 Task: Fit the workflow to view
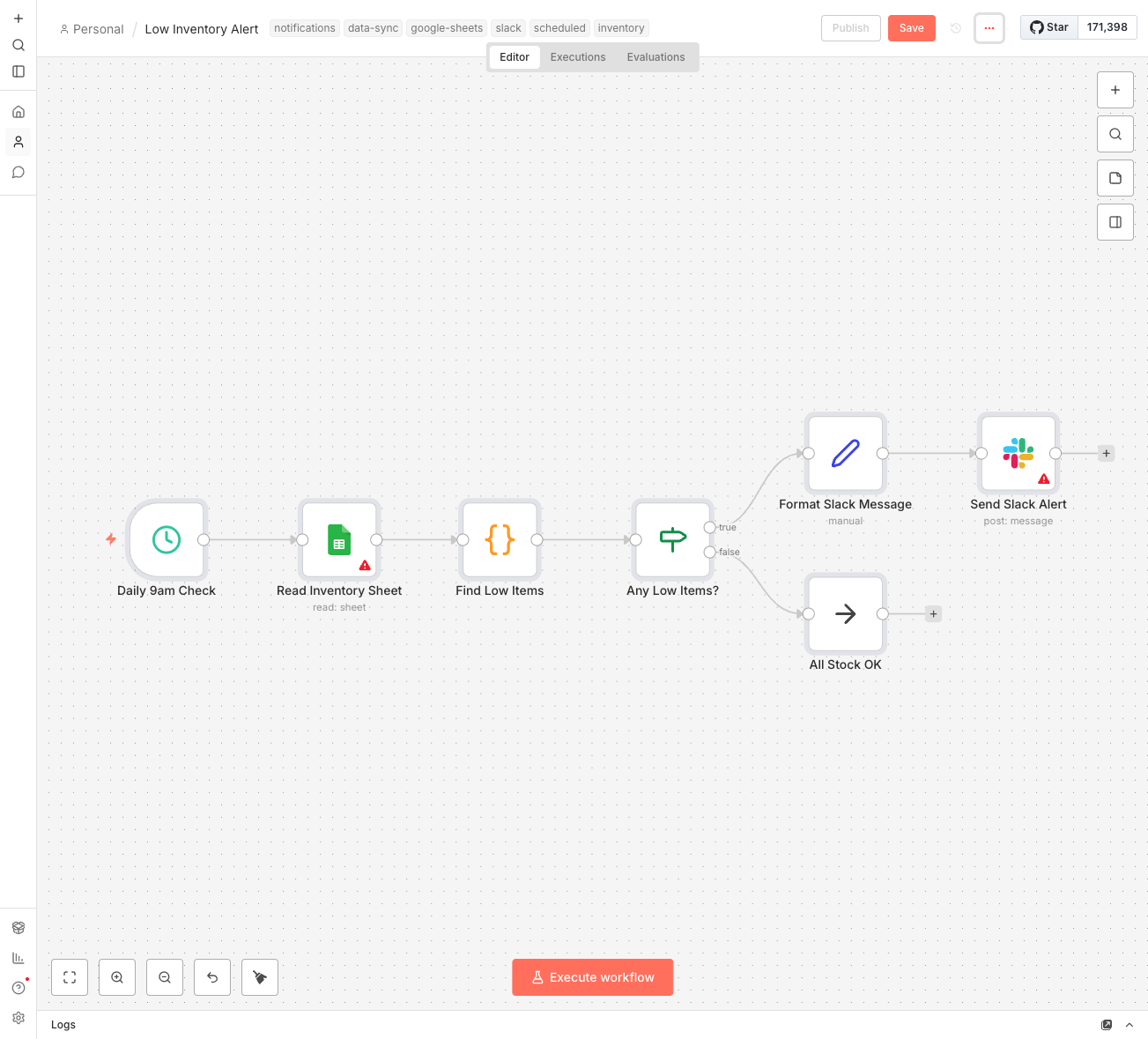tap(70, 977)
